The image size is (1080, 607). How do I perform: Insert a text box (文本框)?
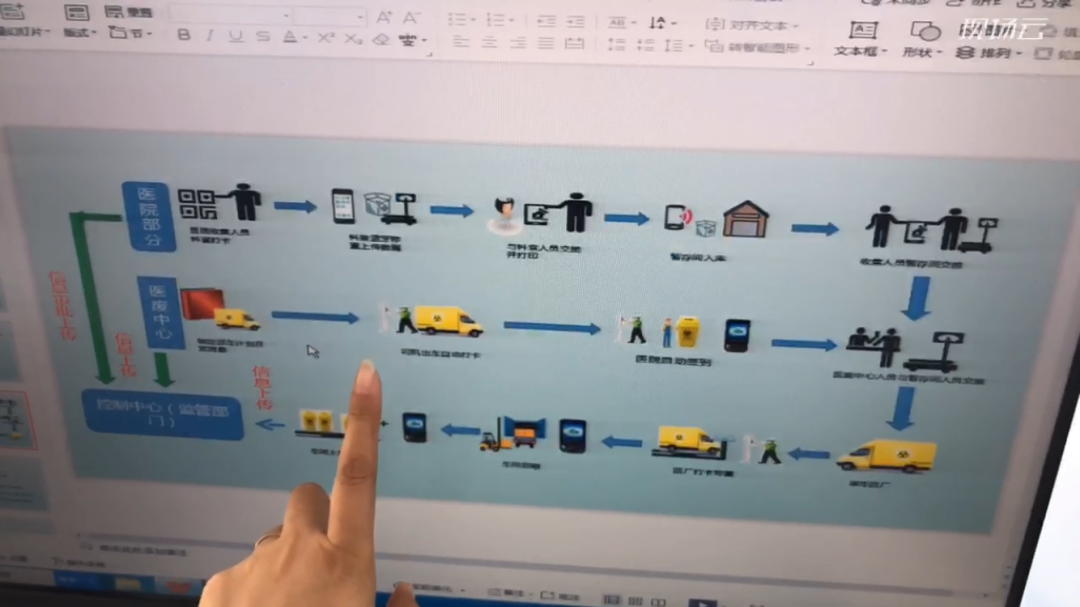coord(860,39)
